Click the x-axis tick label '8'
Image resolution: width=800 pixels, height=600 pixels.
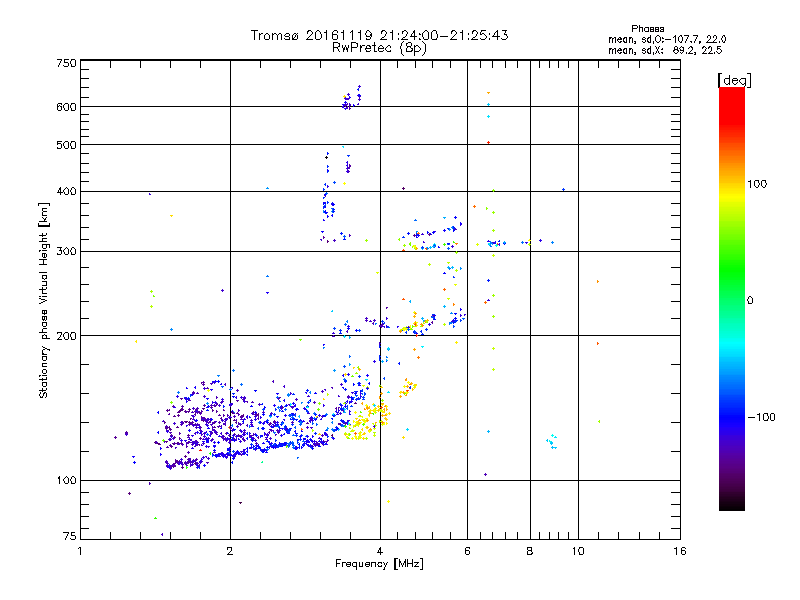click(530, 551)
